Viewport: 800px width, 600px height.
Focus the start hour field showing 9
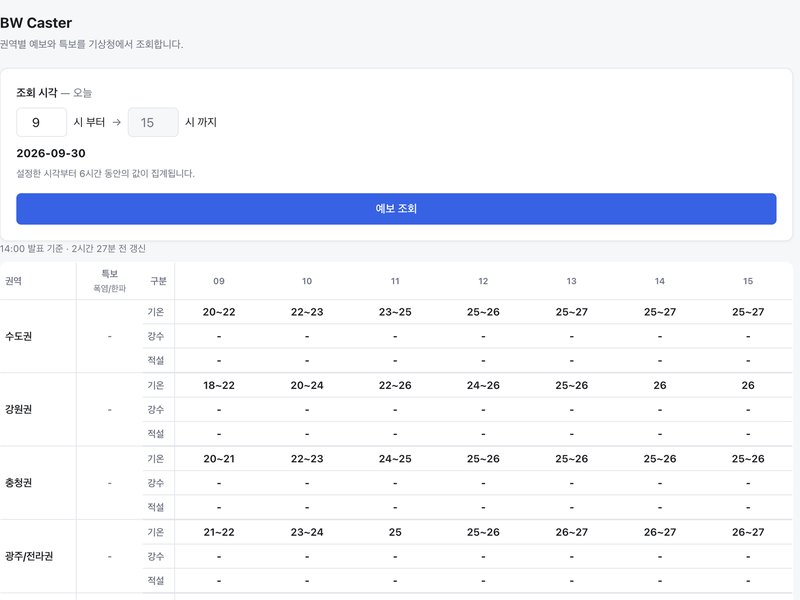coord(41,122)
